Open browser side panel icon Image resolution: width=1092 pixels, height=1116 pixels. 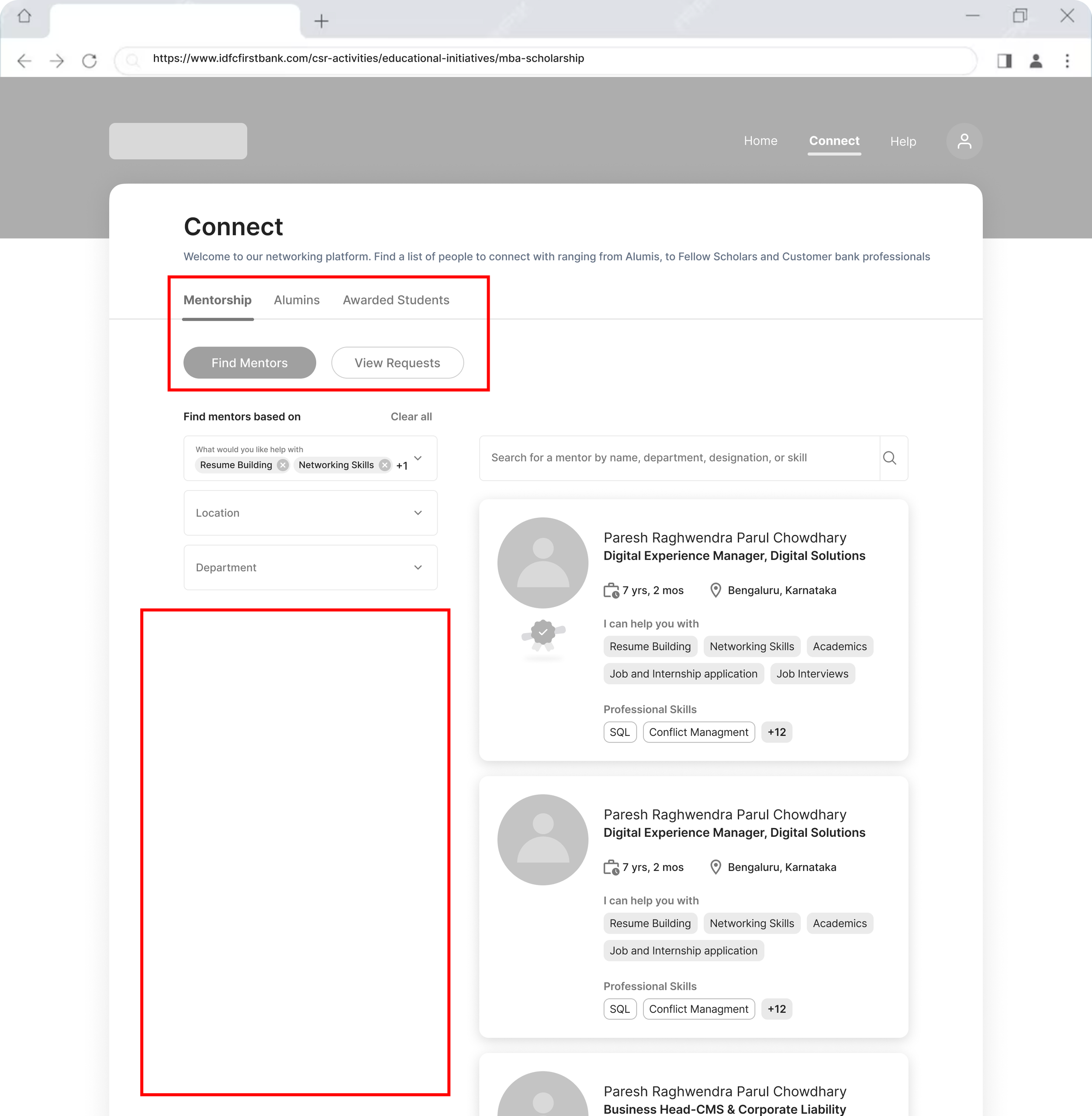click(x=1004, y=60)
